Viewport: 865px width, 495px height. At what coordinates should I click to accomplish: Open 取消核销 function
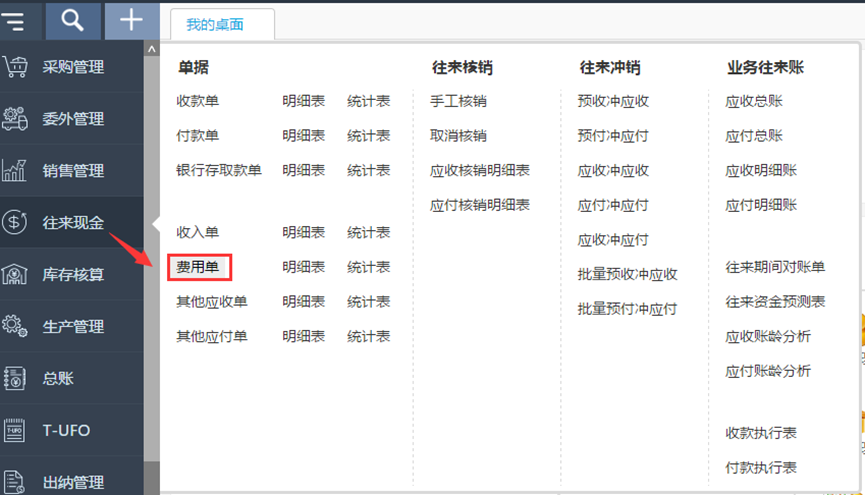(x=458, y=136)
